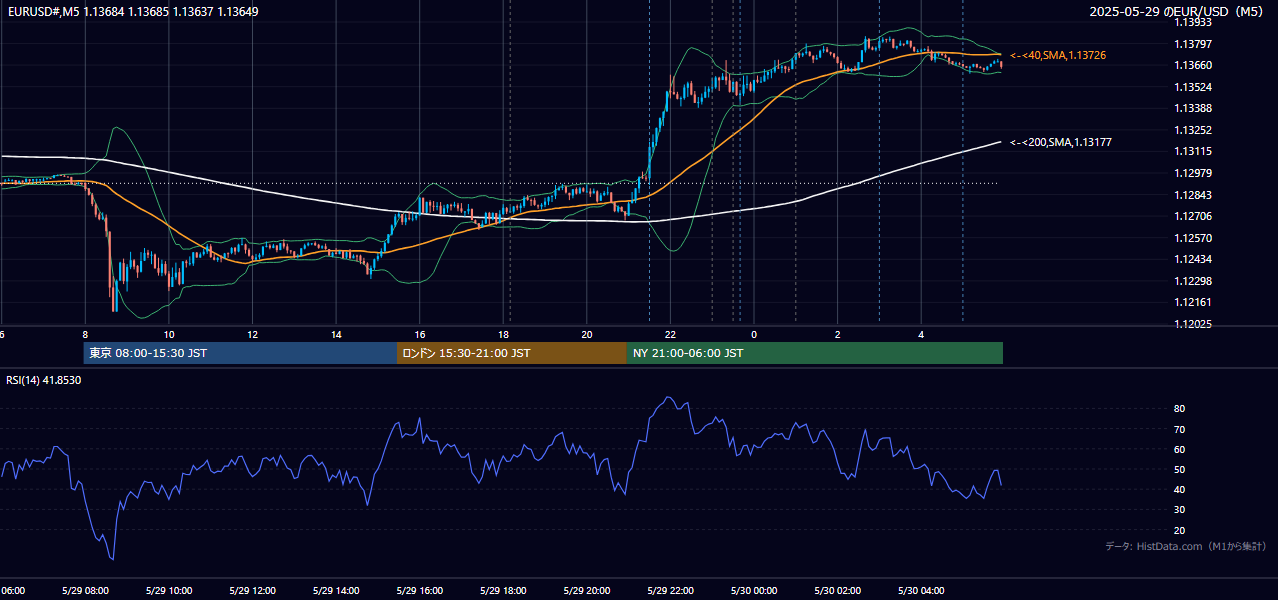Image resolution: width=1278 pixels, height=600 pixels.
Task: Select the ロンドン 15:30-21:00 JST session bar
Action: (512, 353)
